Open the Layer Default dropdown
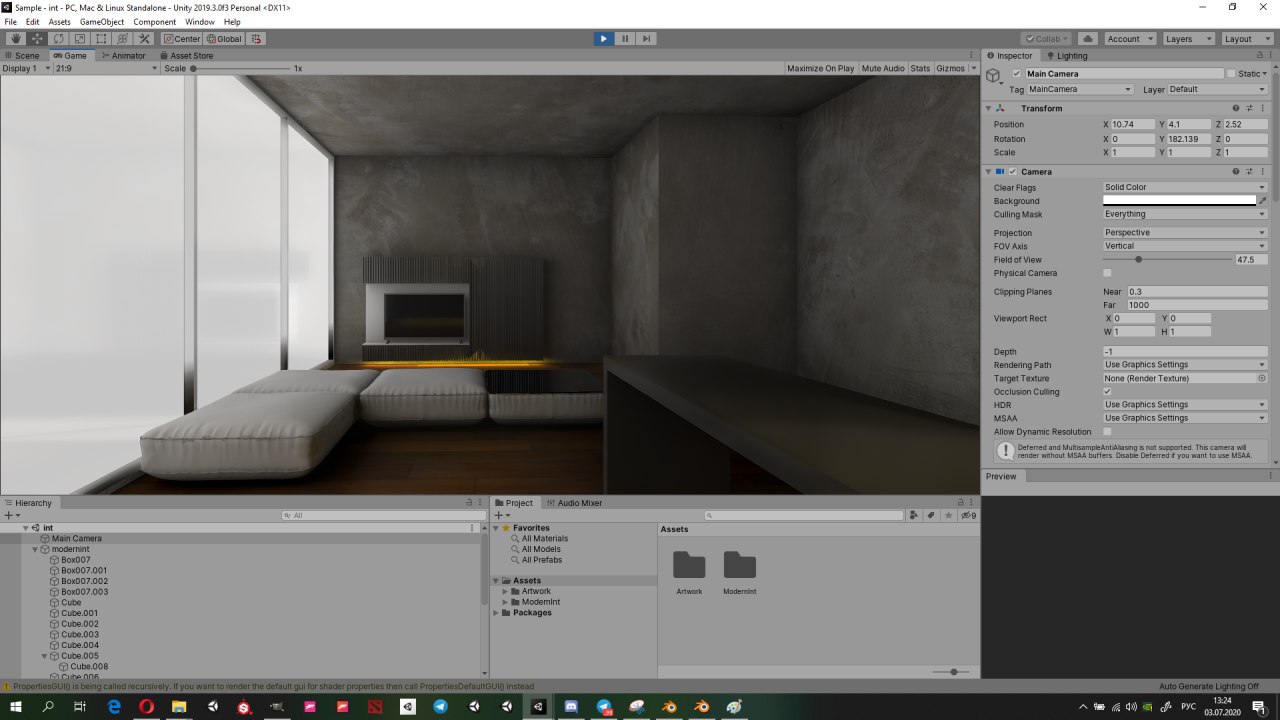This screenshot has height=720, width=1280. 1218,89
